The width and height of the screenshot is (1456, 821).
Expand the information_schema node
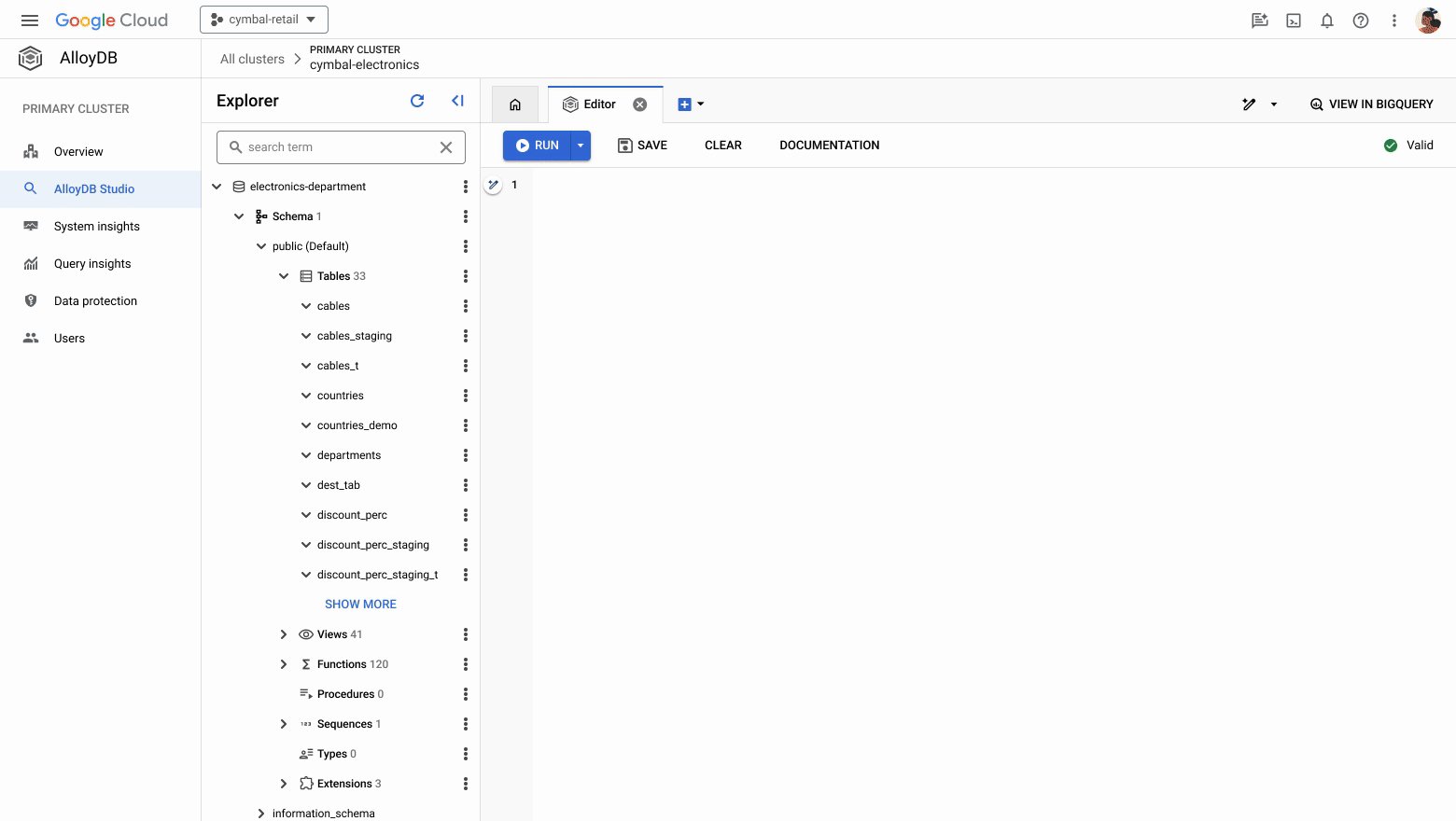tap(261, 814)
